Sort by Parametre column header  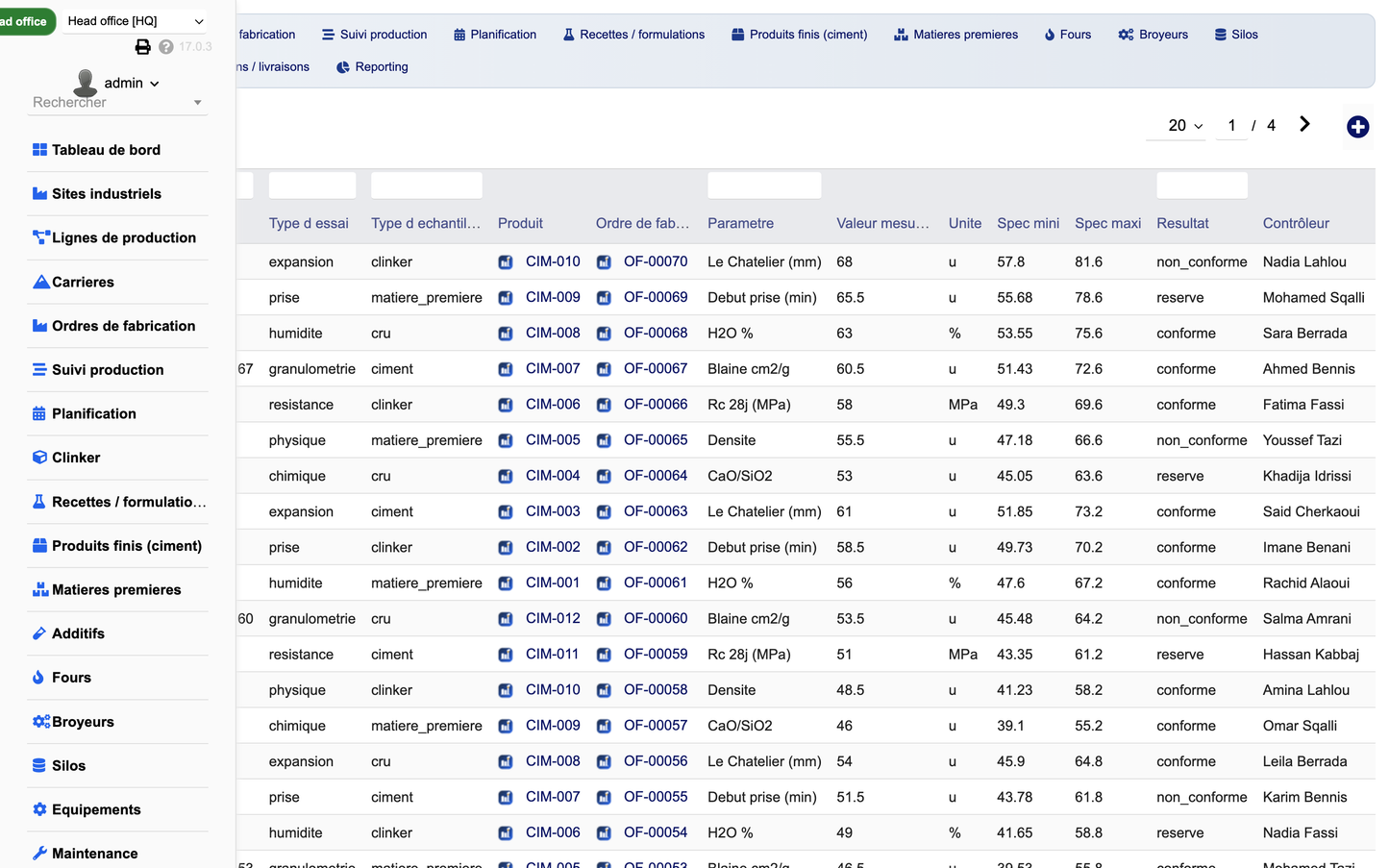[x=740, y=223]
